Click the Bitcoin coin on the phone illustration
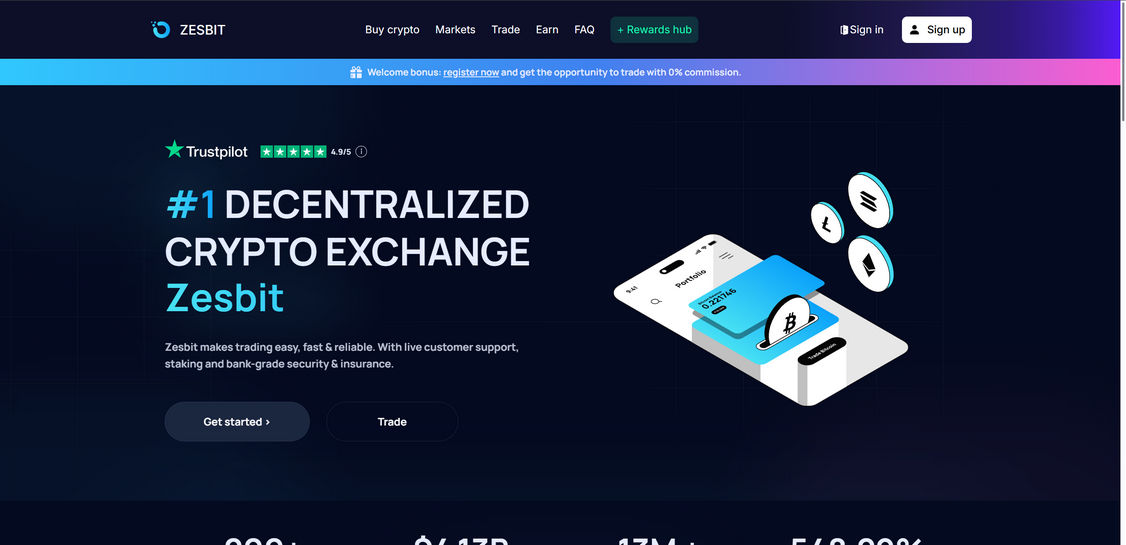1126x545 pixels. [788, 321]
